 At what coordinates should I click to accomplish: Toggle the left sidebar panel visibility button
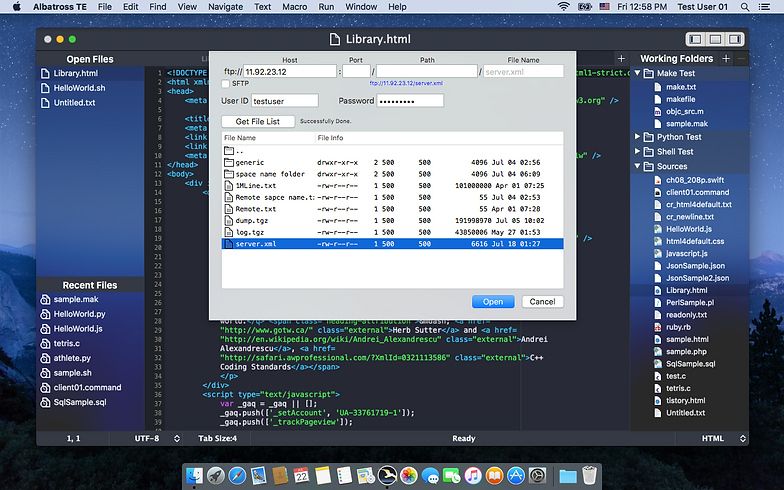(695, 39)
